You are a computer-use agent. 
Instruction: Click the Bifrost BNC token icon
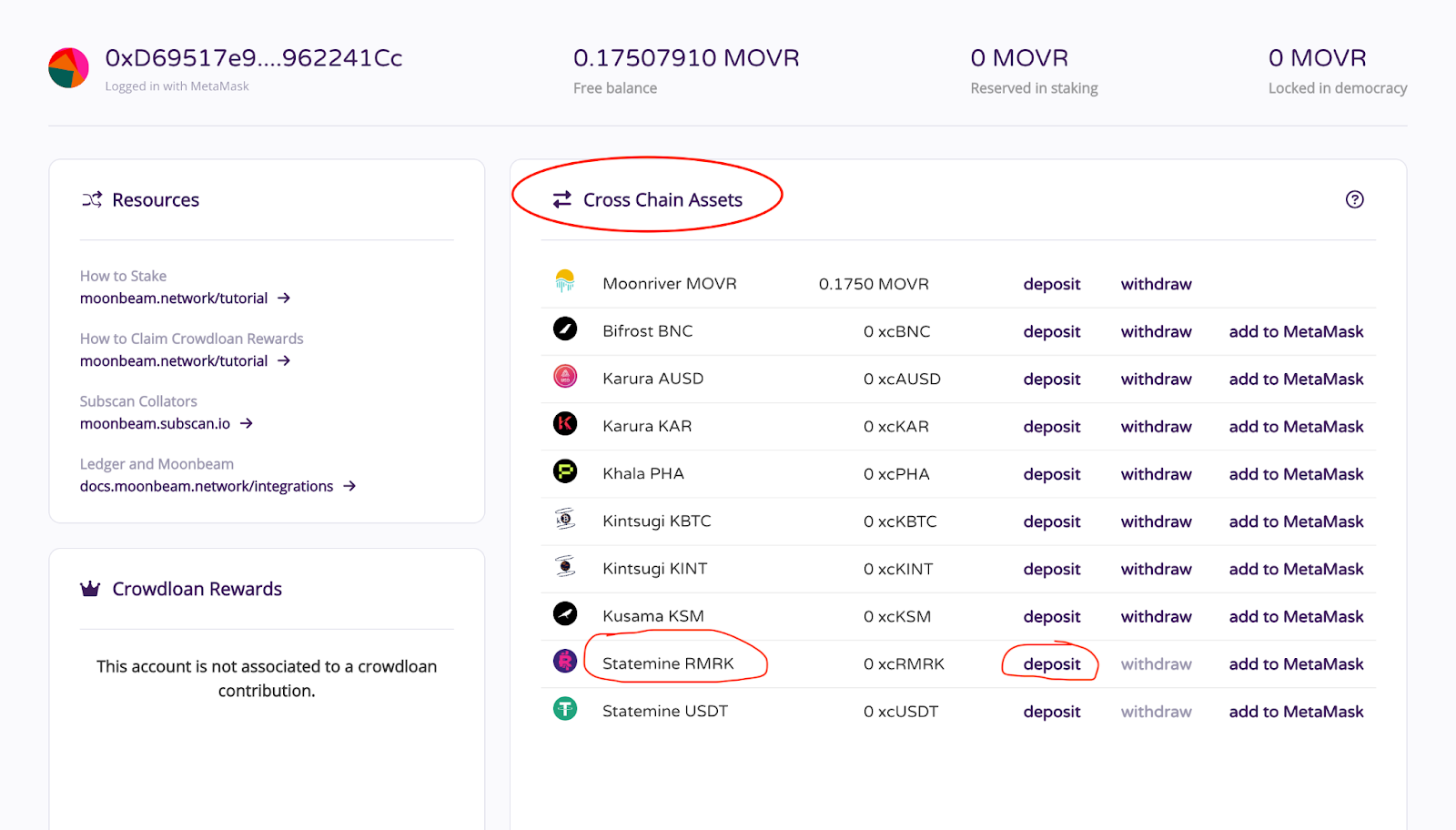[x=565, y=329]
